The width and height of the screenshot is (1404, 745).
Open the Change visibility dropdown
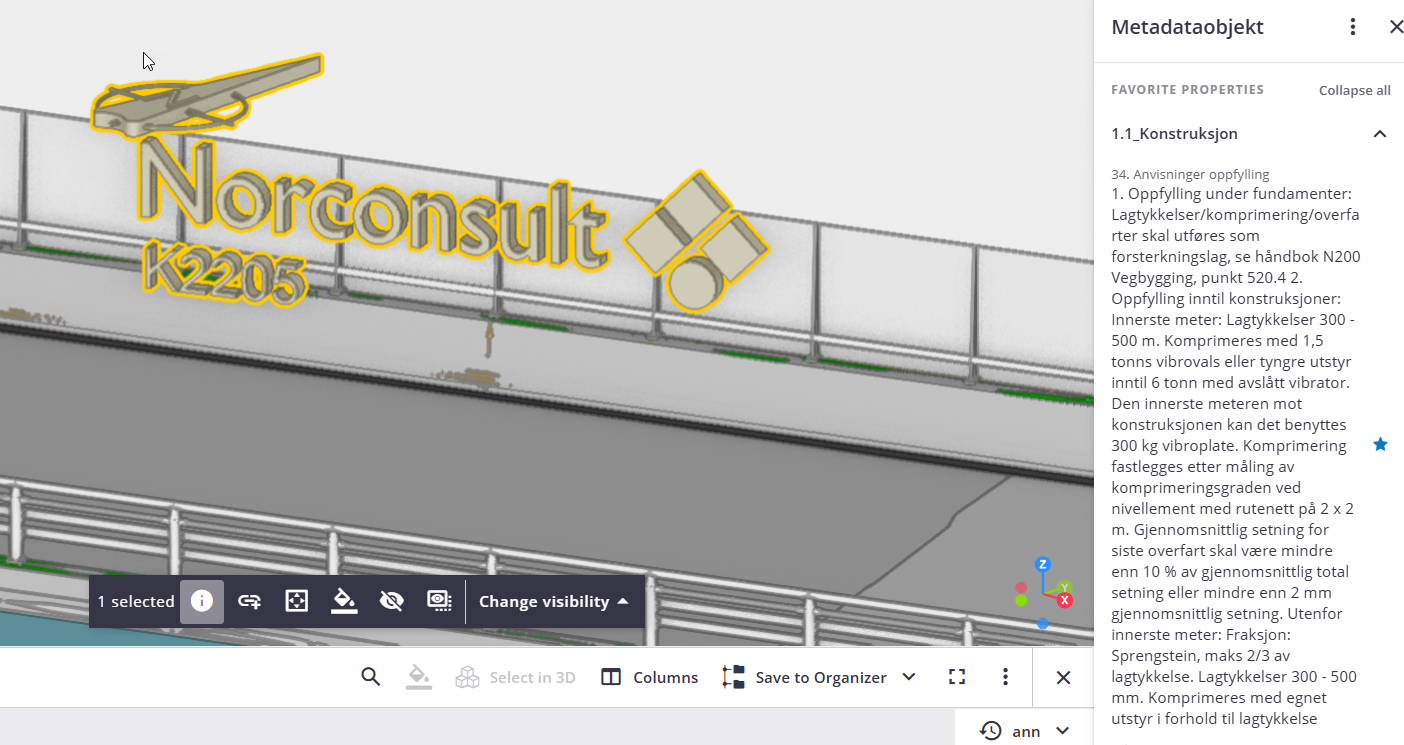554,602
